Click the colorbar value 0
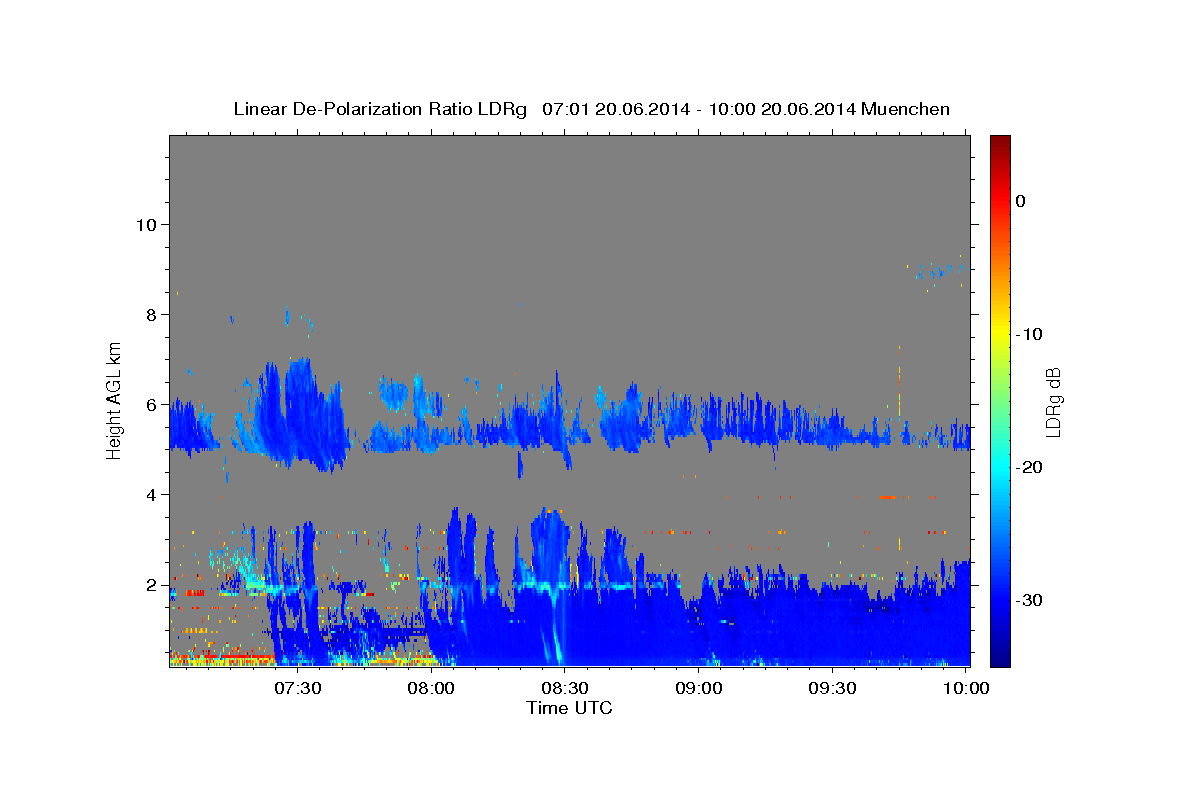Screen dimensions: 1200x800 [x=1020, y=201]
